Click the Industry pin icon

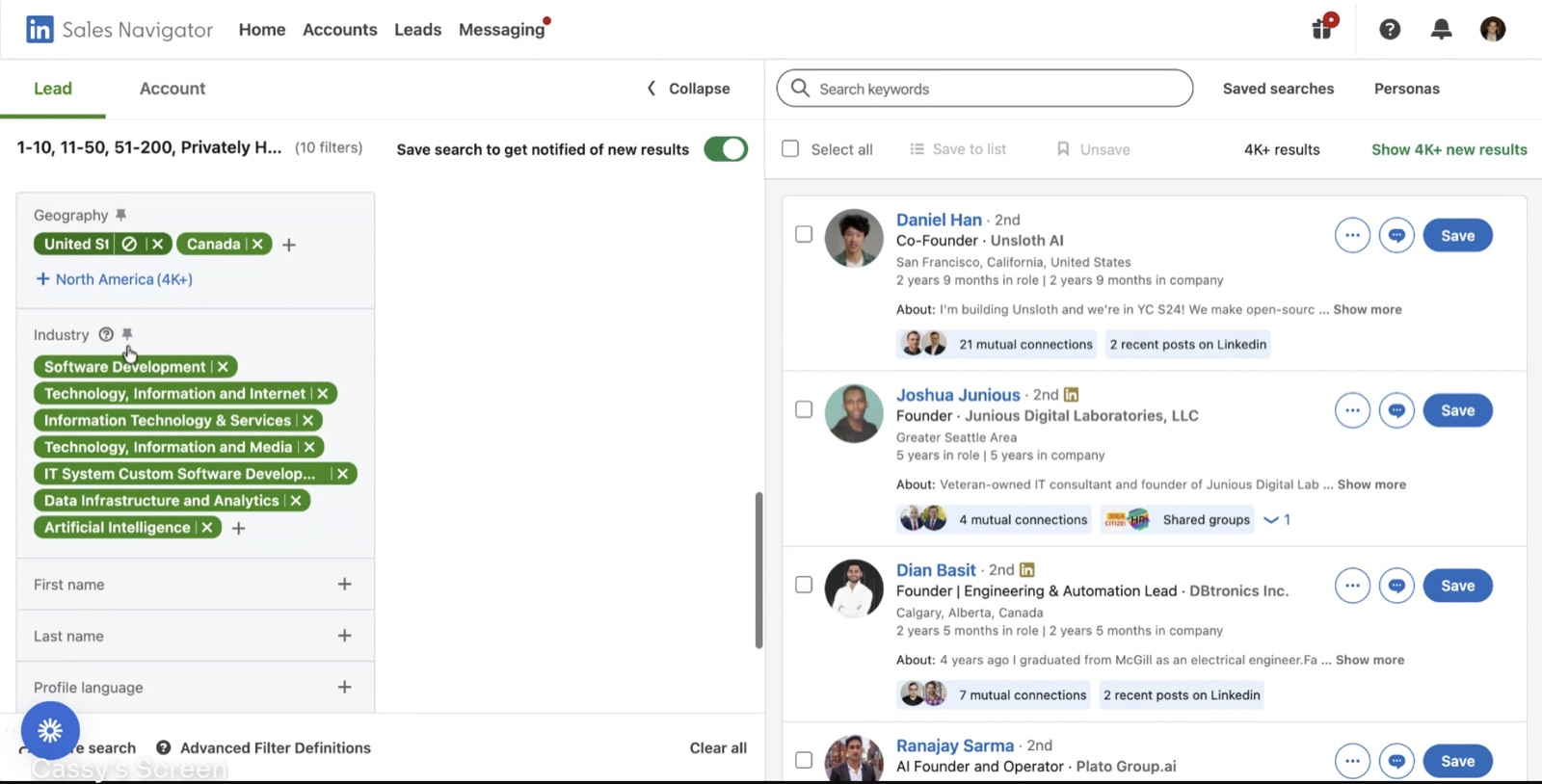coord(127,334)
